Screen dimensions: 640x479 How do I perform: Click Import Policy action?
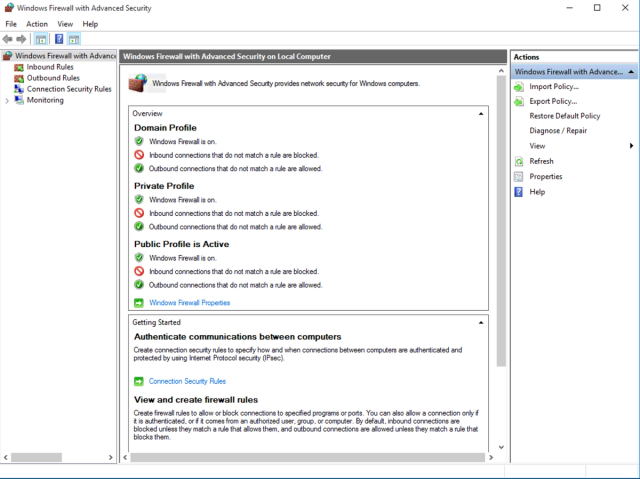point(554,86)
